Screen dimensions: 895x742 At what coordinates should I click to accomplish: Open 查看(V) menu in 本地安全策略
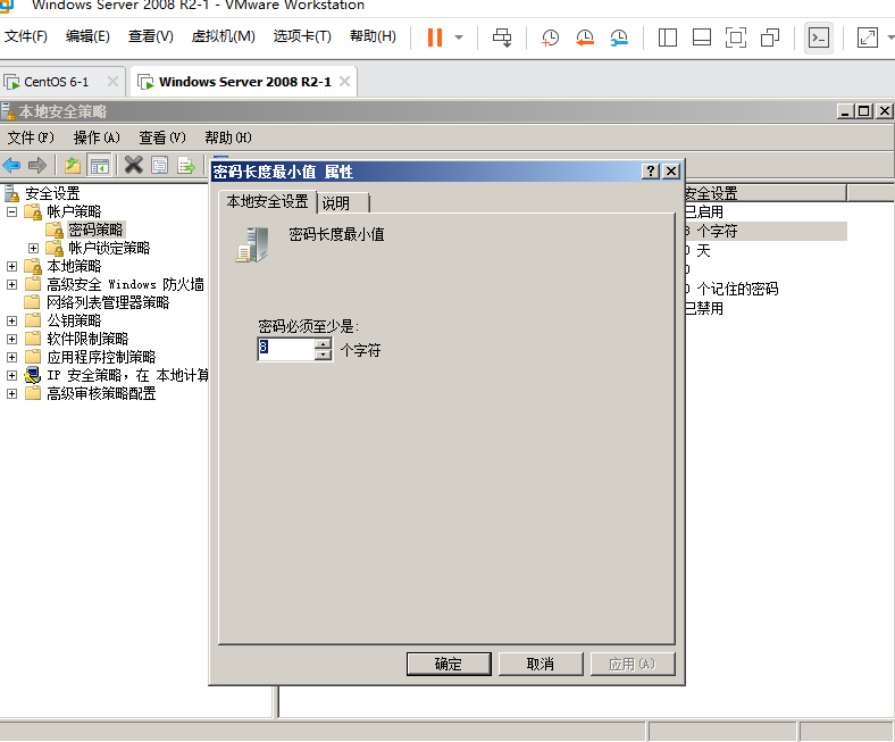click(162, 138)
